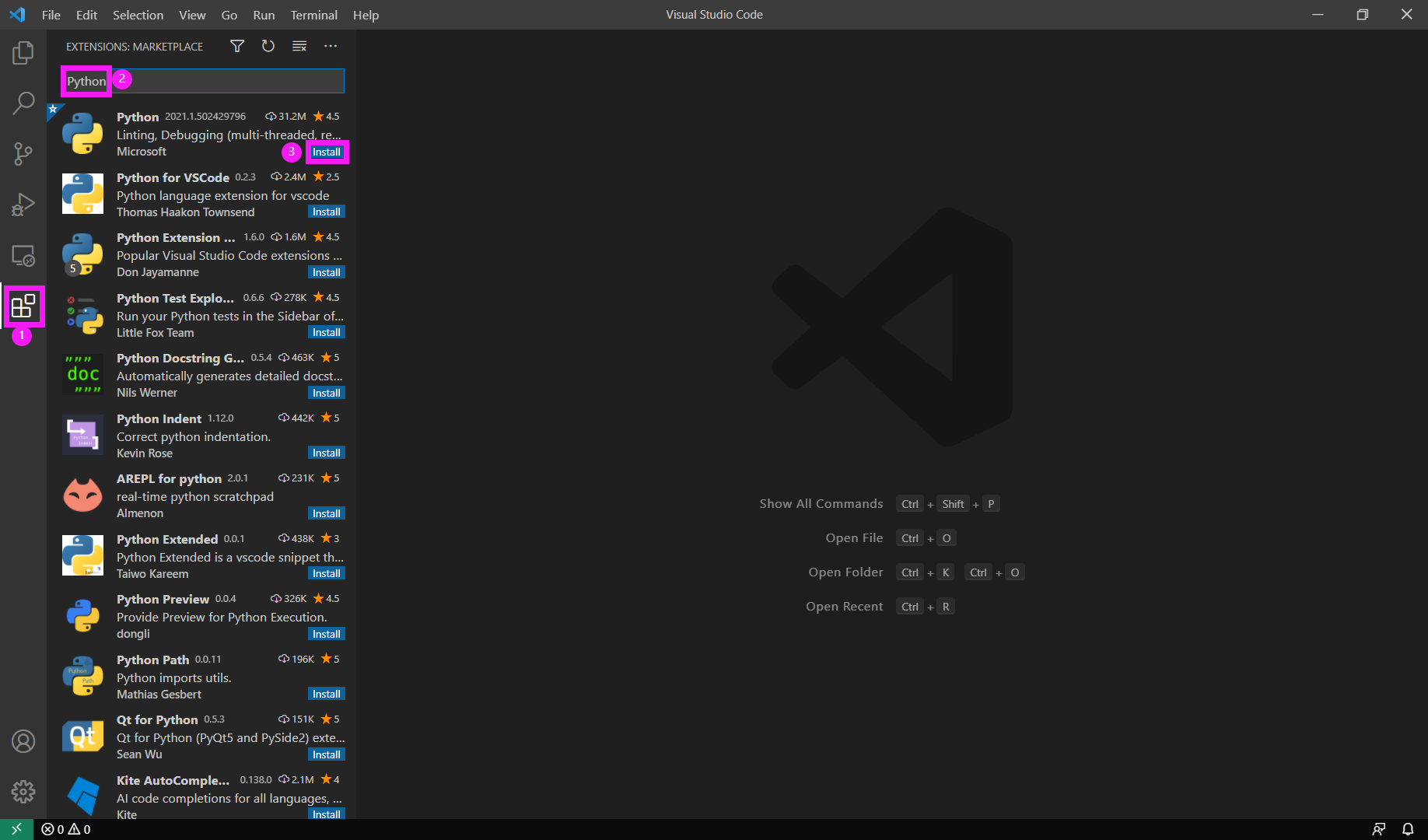Screen dimensions: 1428x840
Task: Click the Microsoft publisher name
Action: [x=142, y=152]
